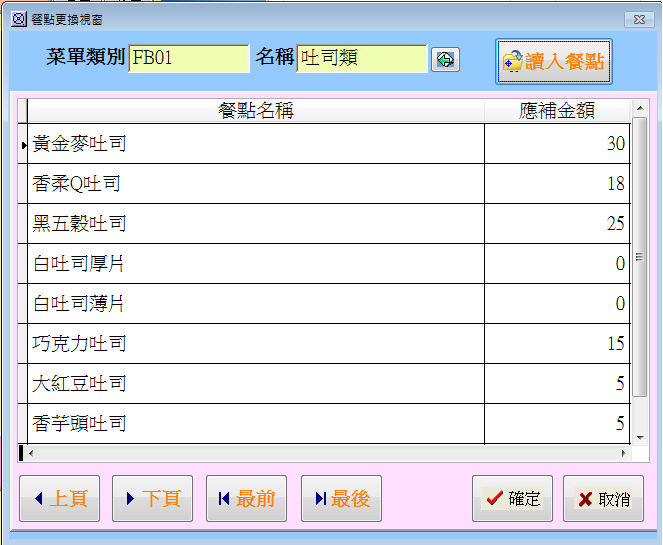Screen dimensions: 663x545
Task: Go to previous page with 上頁
Action: (x=59, y=498)
